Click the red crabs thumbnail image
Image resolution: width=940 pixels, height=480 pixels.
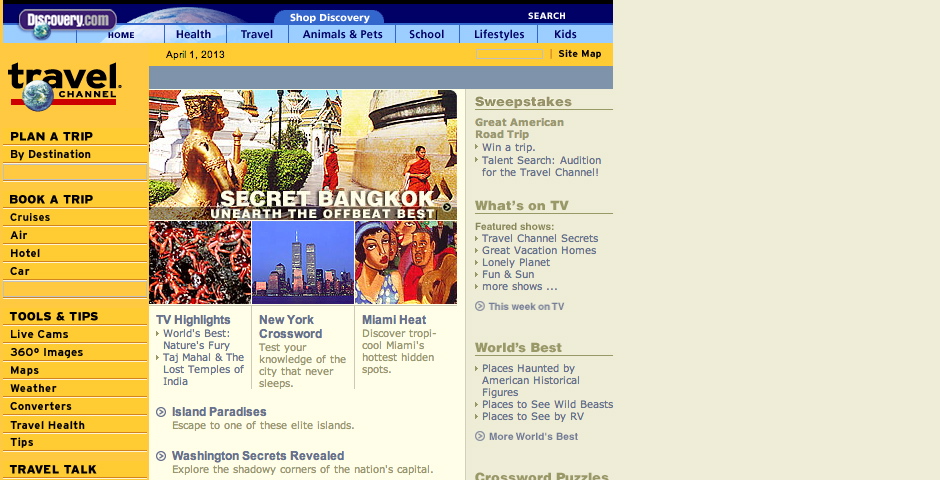coord(200,262)
